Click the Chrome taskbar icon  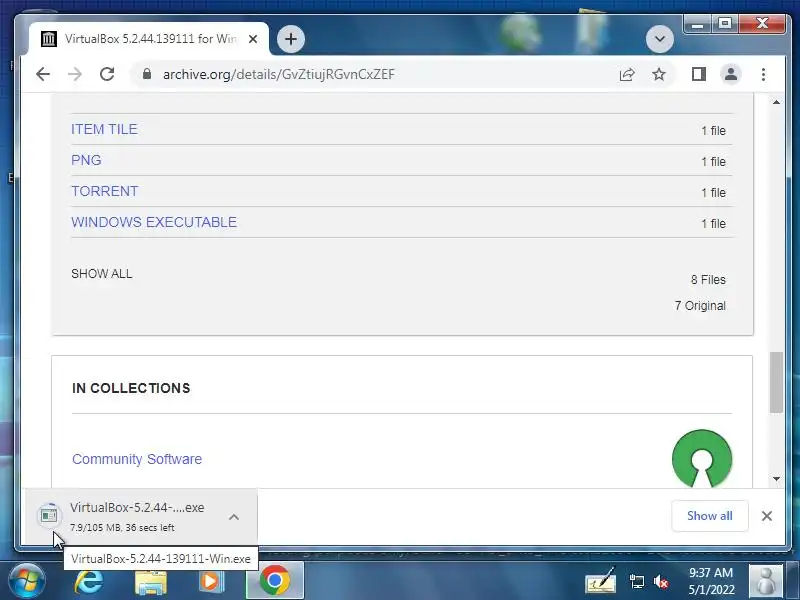274,581
